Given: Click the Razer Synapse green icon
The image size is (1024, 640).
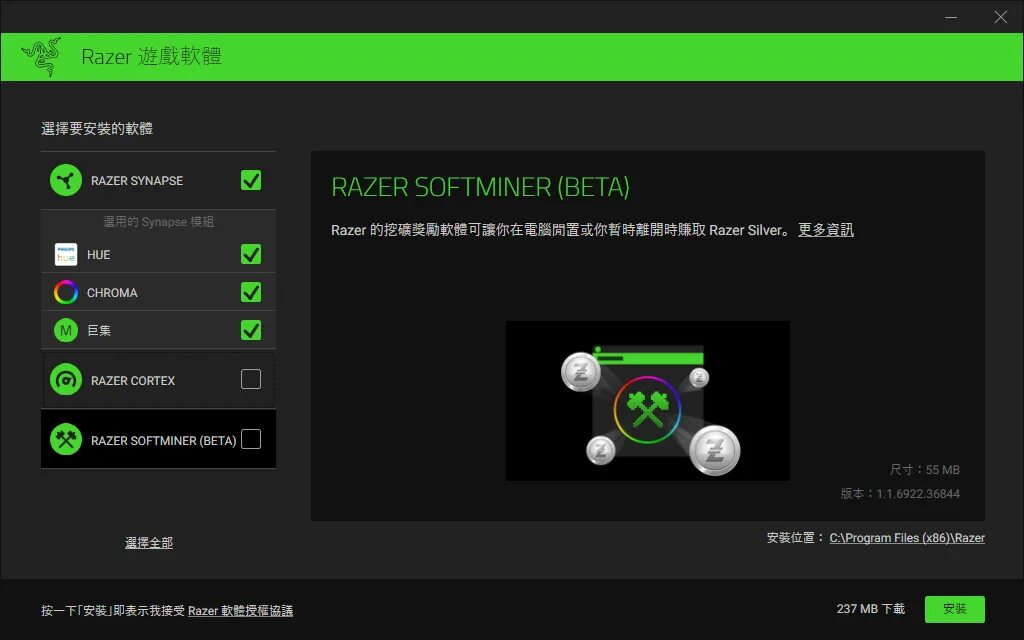Looking at the screenshot, I should click(x=66, y=180).
